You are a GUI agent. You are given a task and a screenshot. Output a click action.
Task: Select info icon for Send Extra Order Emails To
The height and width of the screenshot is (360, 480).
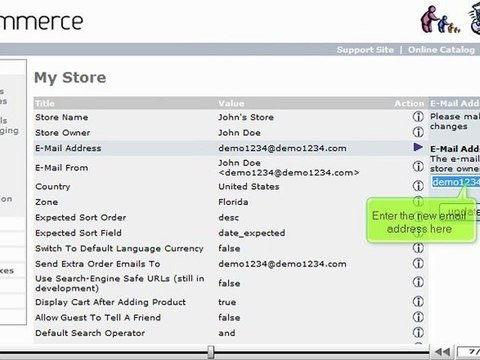(418, 263)
